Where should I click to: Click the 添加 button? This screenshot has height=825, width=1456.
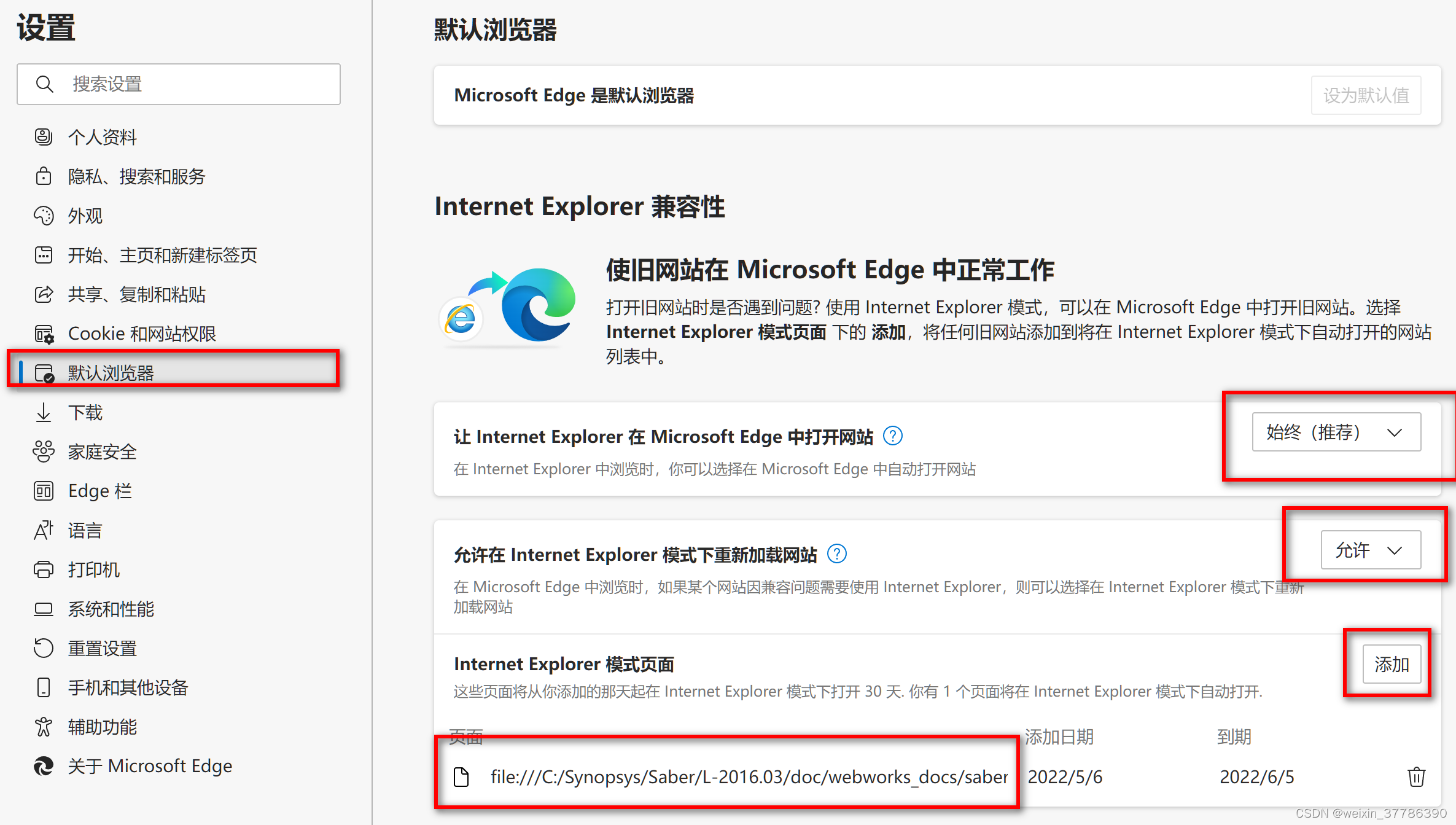pos(1392,664)
